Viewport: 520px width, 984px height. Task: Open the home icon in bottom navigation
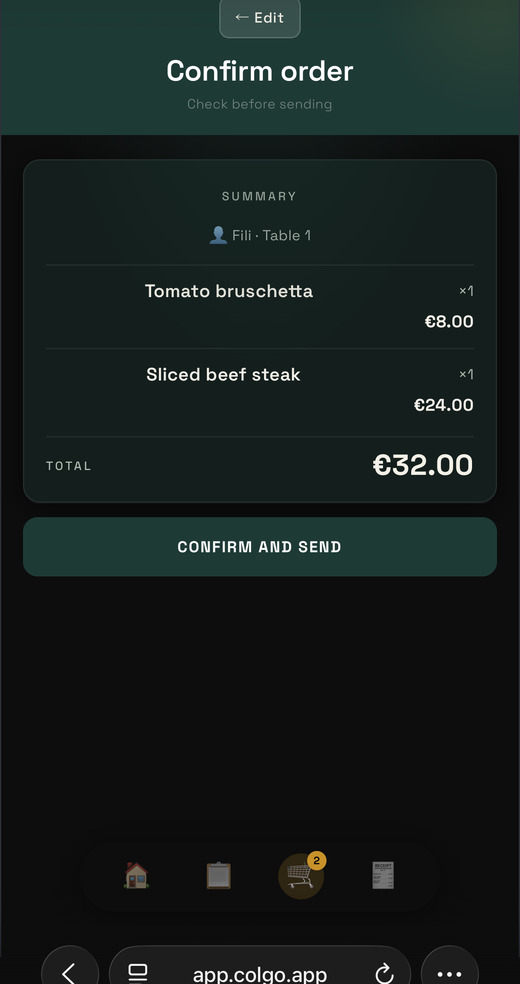click(x=136, y=875)
